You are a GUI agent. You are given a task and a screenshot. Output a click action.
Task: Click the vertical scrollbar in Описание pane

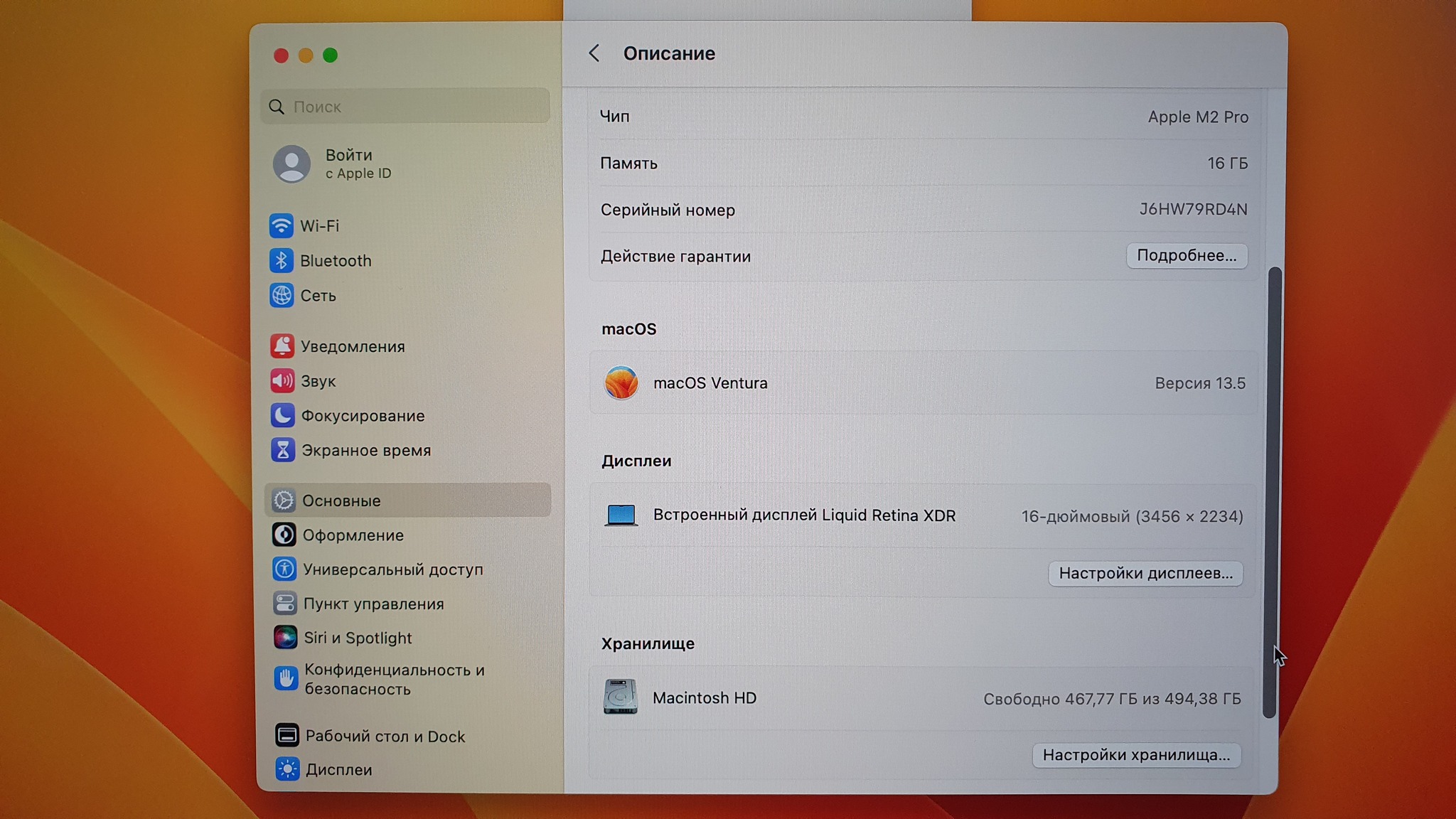[1272, 491]
